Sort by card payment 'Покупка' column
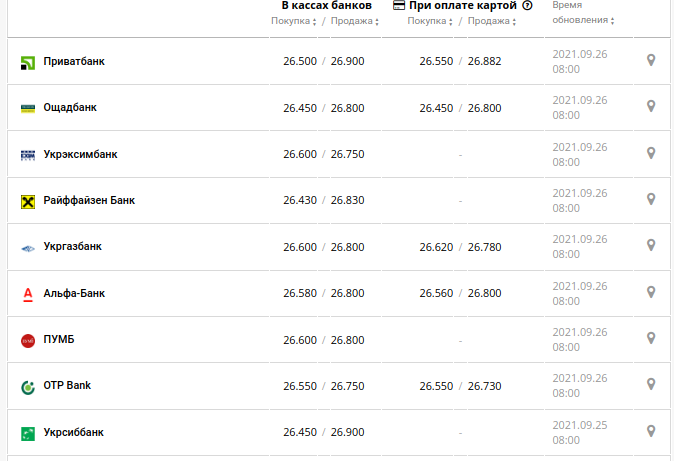The height and width of the screenshot is (461, 674). pyautogui.click(x=428, y=21)
